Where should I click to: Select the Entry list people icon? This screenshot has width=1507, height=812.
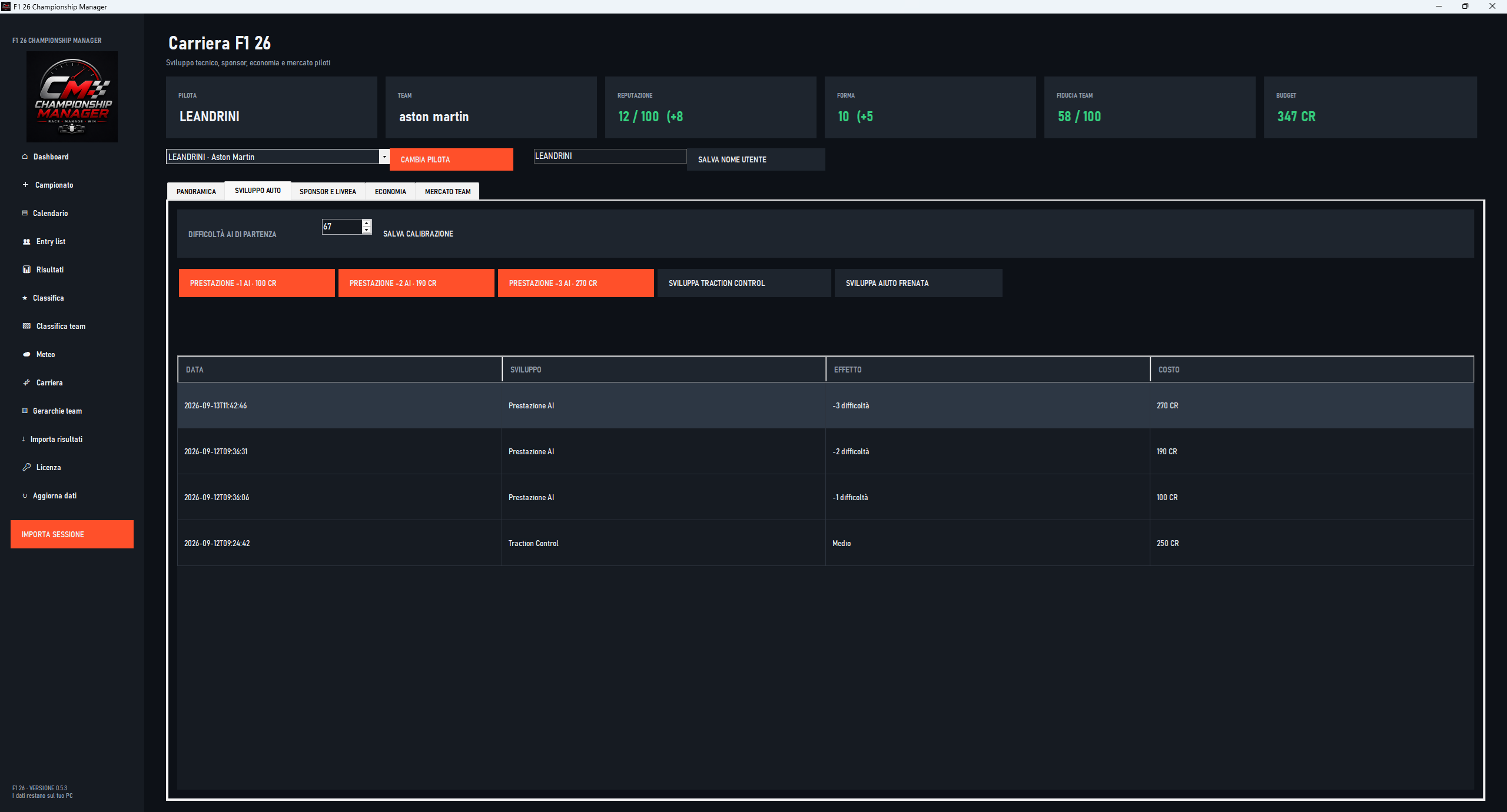[26, 241]
